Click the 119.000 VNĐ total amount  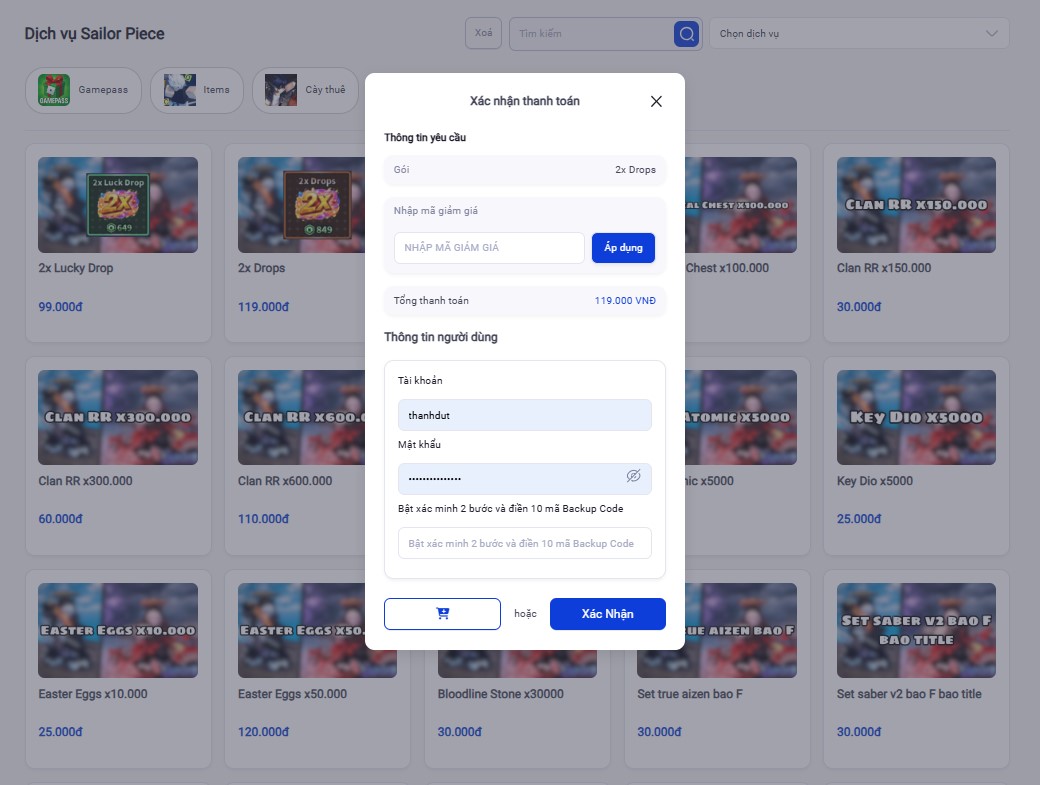point(625,300)
